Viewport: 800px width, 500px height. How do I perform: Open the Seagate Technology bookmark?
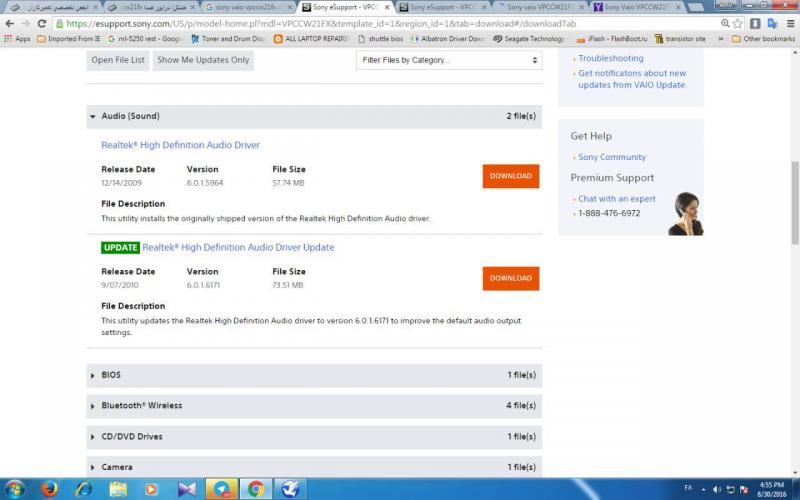point(529,39)
